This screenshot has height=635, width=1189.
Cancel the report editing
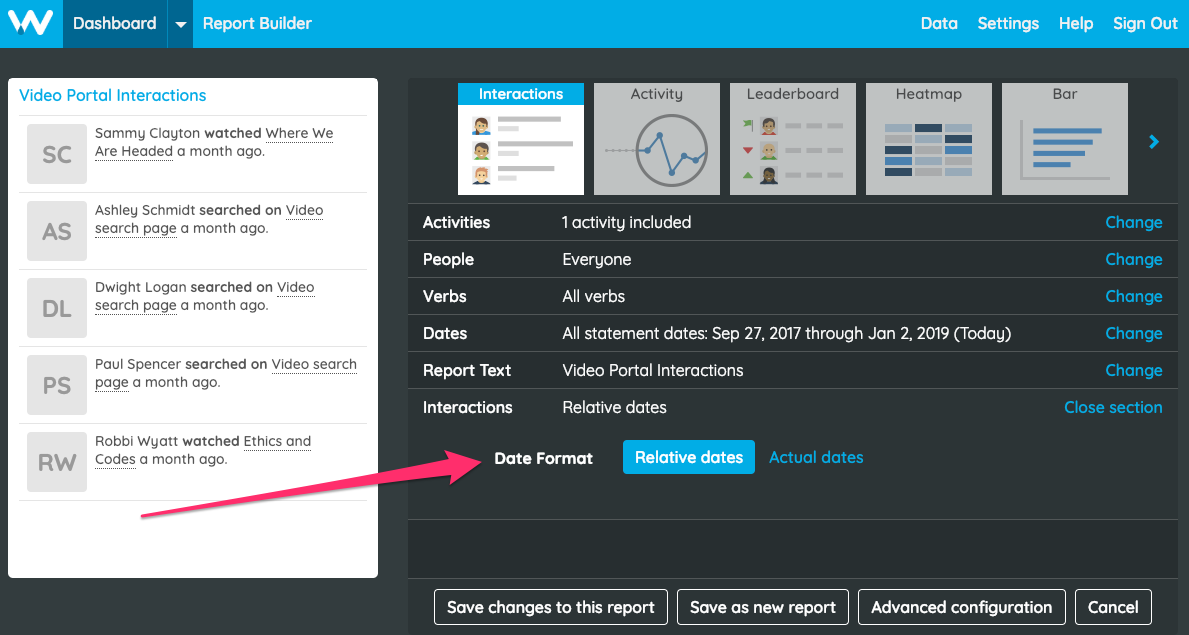click(1113, 607)
